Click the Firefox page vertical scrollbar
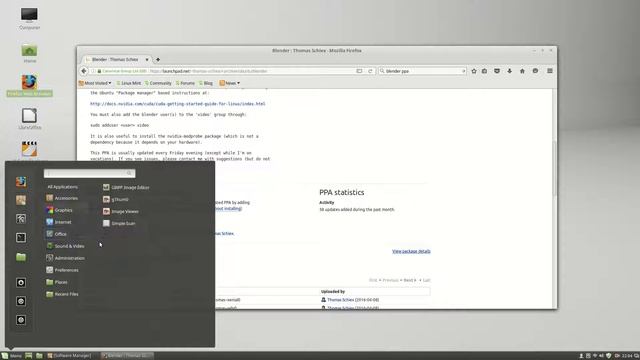The width and height of the screenshot is (640, 360). (554, 168)
